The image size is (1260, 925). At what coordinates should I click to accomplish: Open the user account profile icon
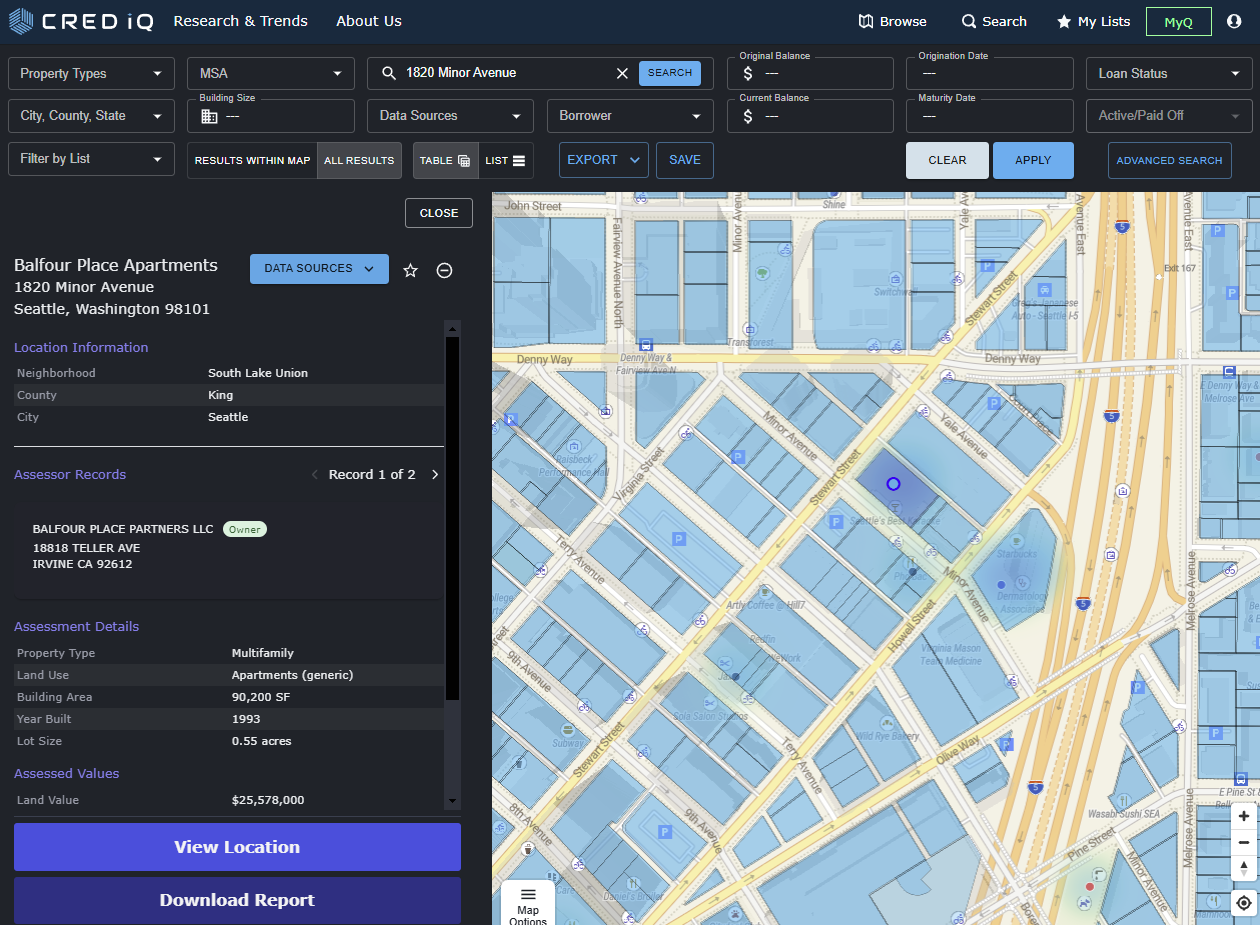pos(1235,20)
